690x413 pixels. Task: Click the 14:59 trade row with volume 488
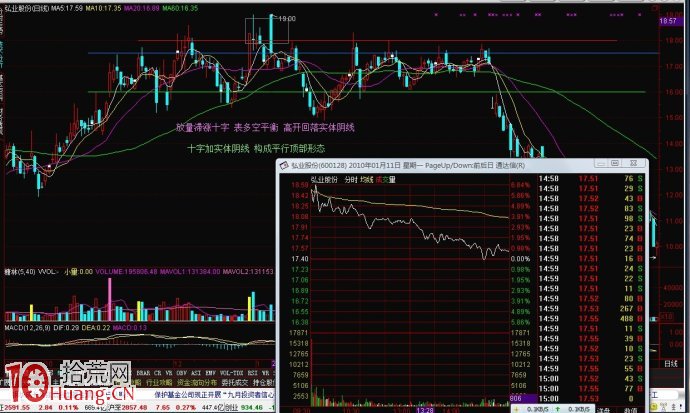(591, 318)
